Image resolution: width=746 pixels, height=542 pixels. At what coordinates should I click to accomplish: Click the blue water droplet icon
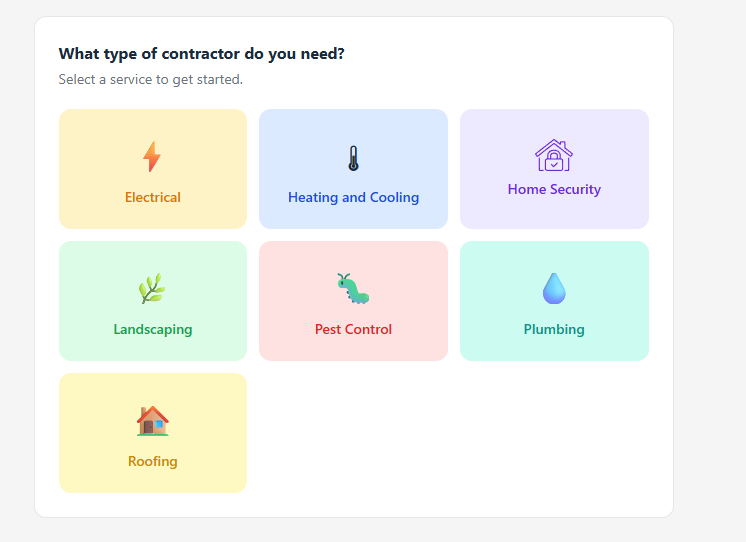coord(554,288)
